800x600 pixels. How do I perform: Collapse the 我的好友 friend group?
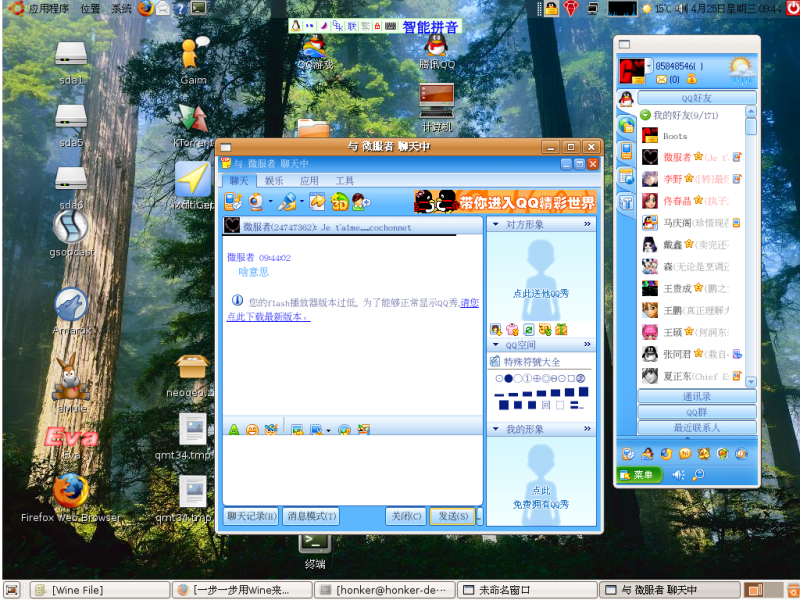[645, 115]
